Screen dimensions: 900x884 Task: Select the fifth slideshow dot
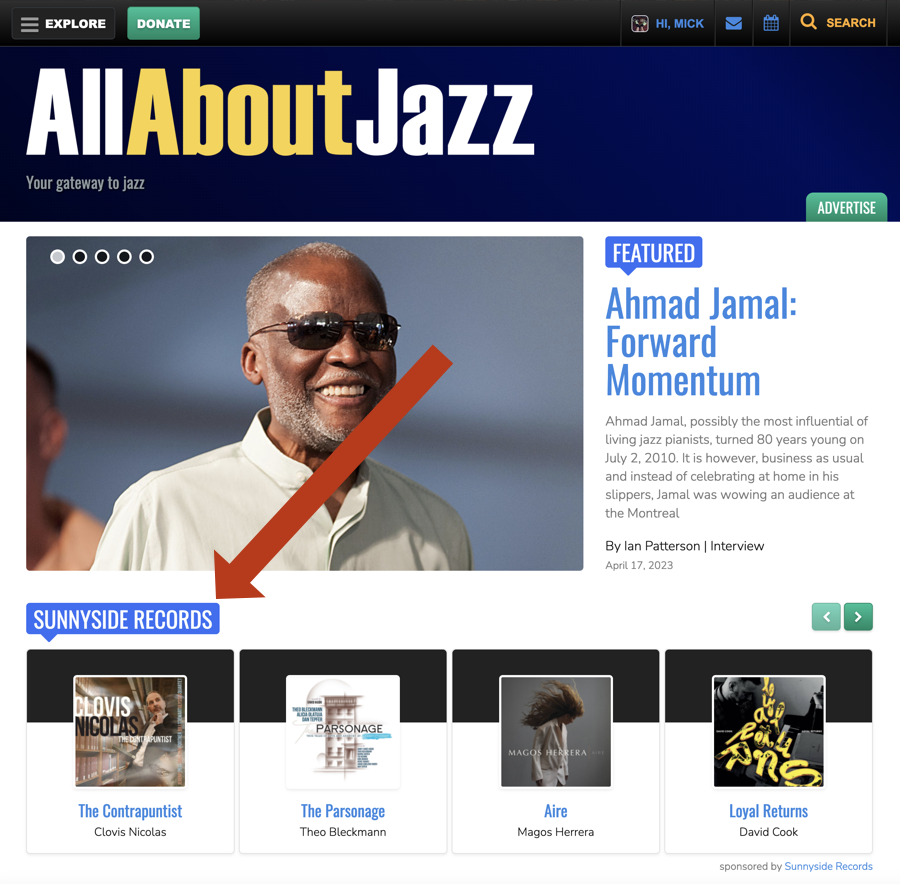(146, 257)
